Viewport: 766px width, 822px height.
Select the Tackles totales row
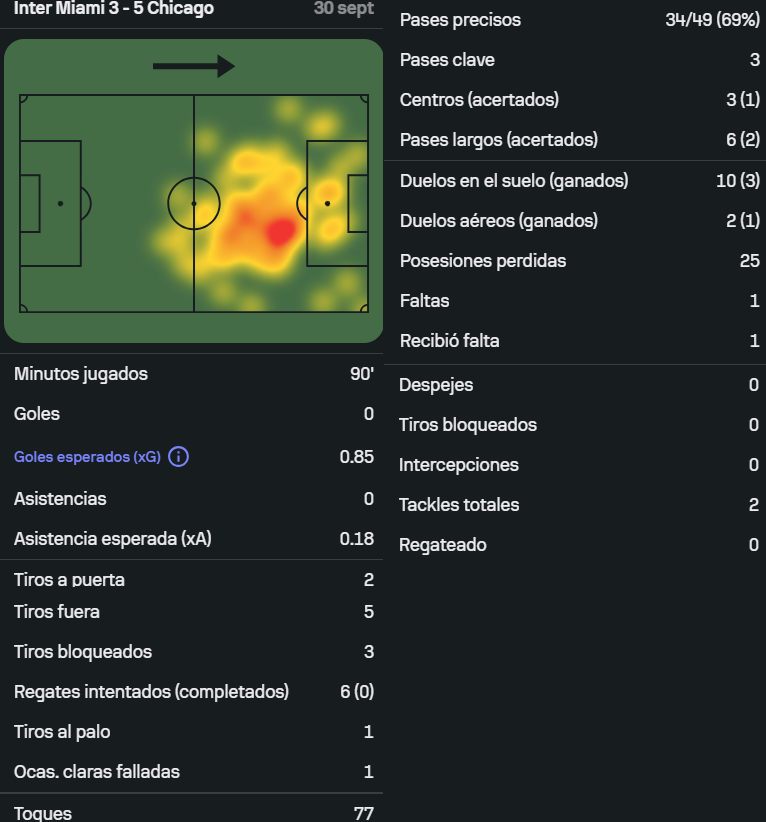579,505
